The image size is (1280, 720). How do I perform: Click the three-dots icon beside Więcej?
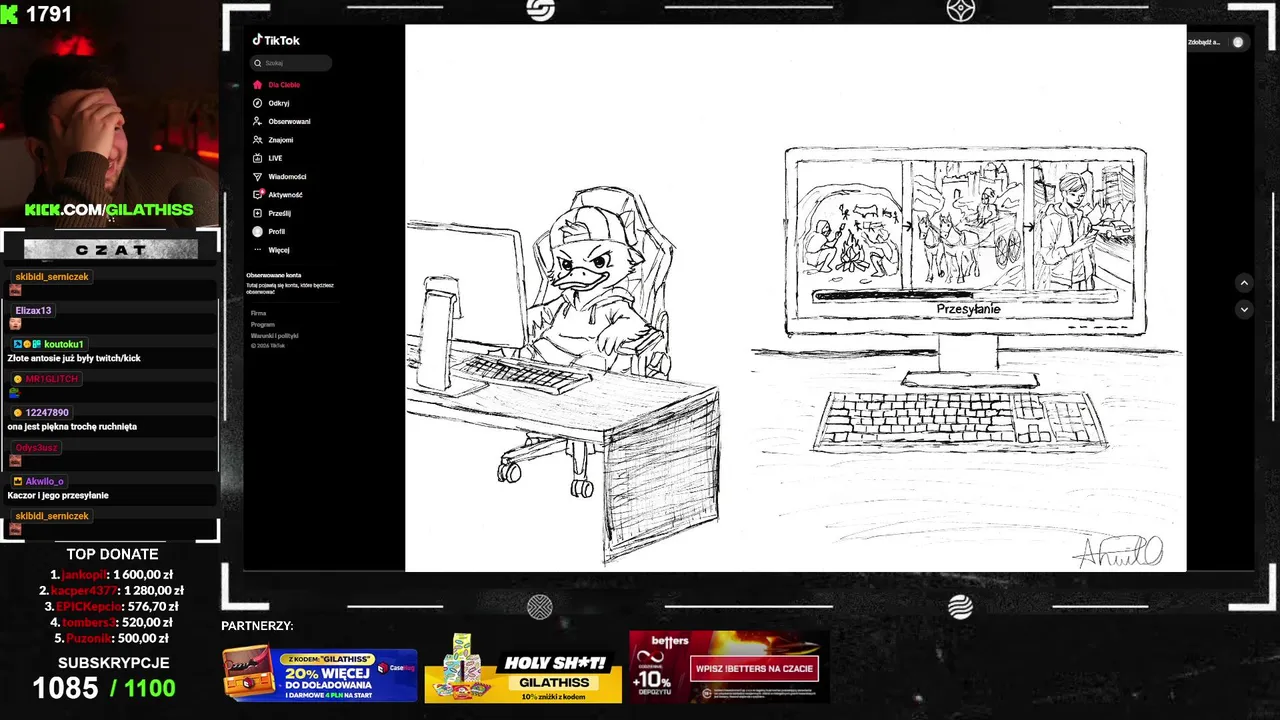tap(257, 250)
